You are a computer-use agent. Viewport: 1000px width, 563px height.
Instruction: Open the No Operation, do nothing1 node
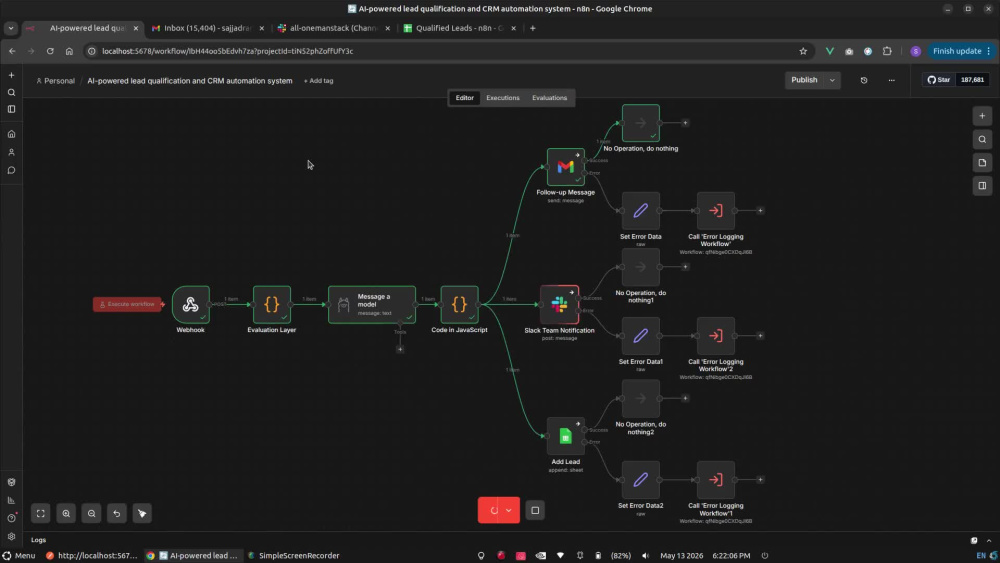(x=640, y=267)
